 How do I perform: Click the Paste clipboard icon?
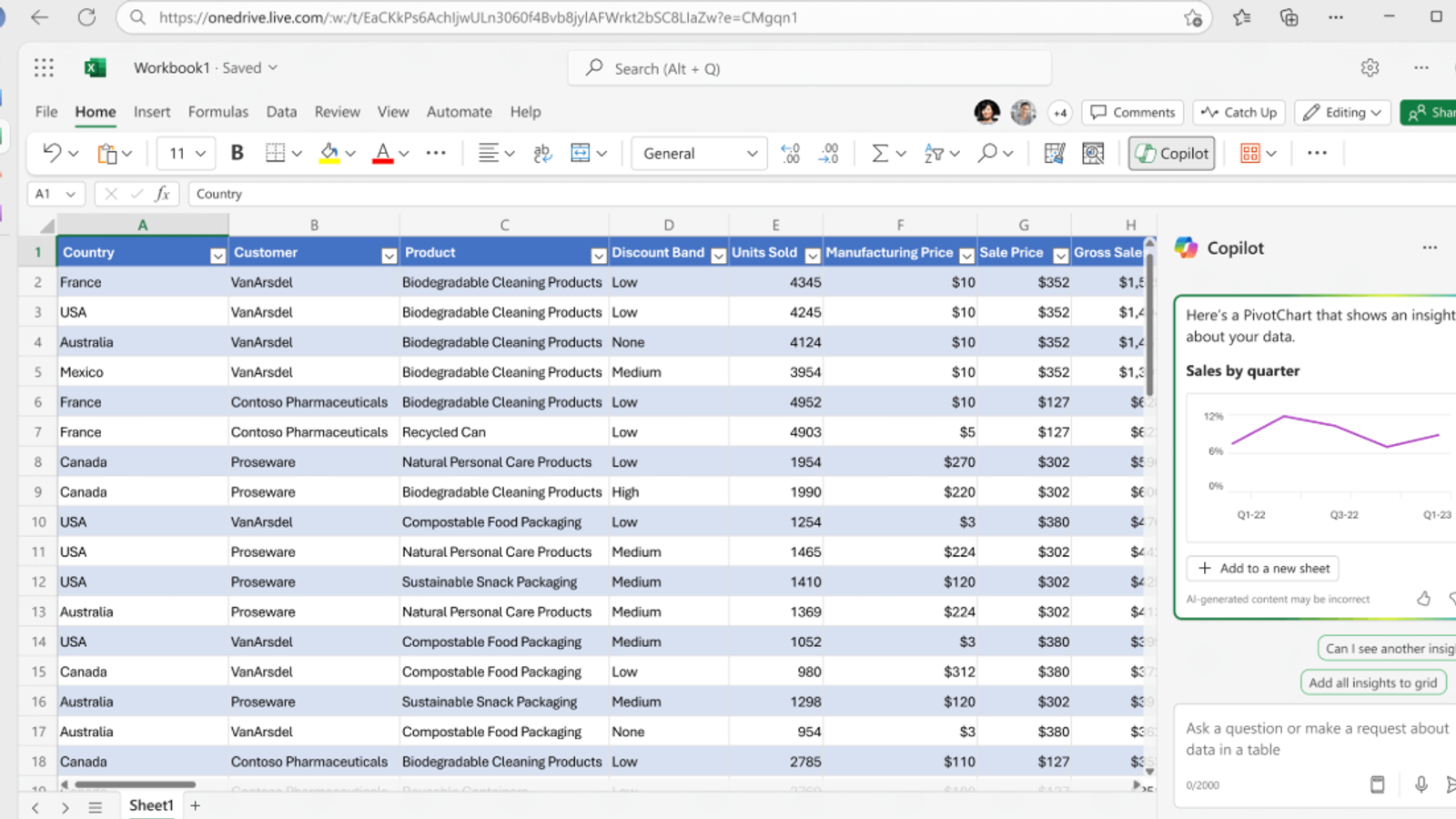[x=107, y=154]
